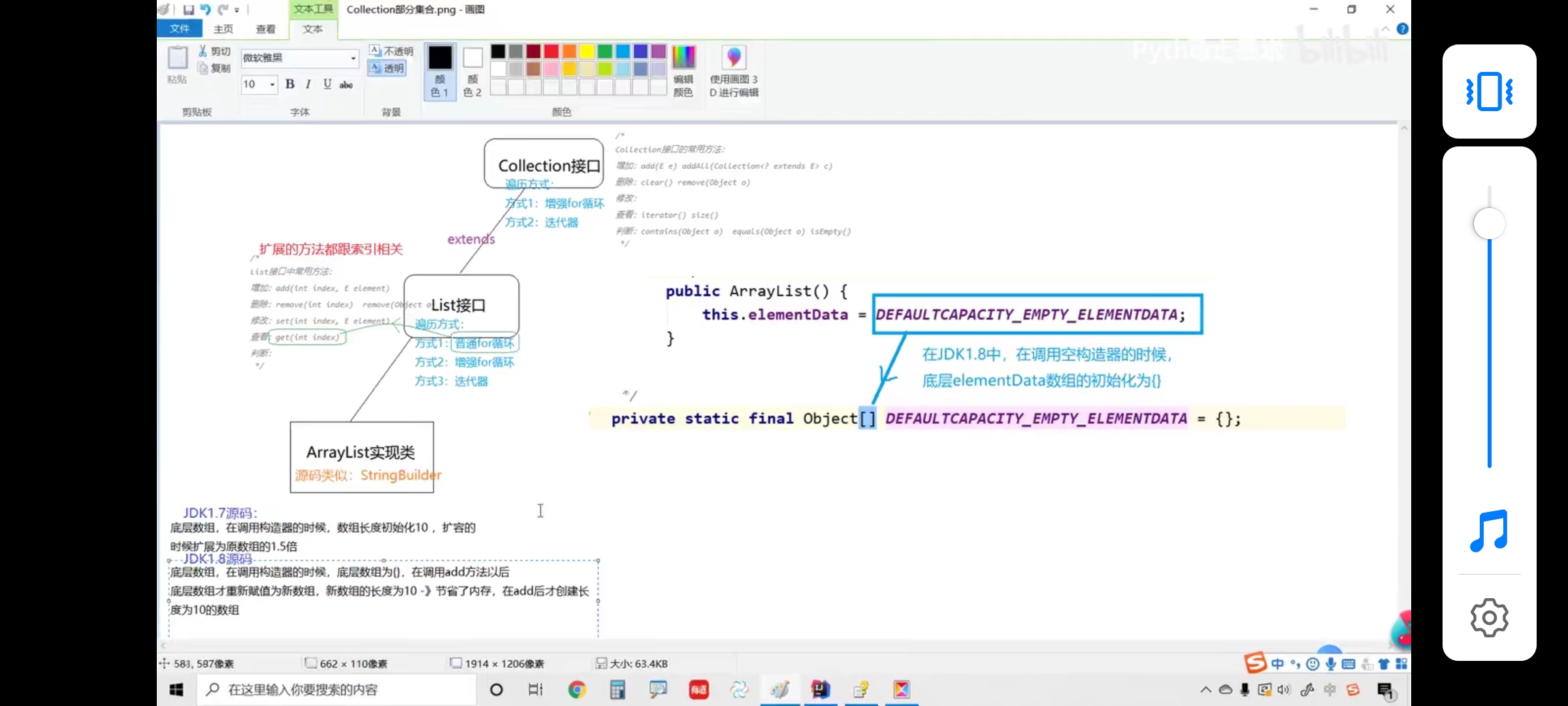Screen dimensions: 1568x706
Task: Open the 文件 (File) menu tab
Action: coord(179,29)
